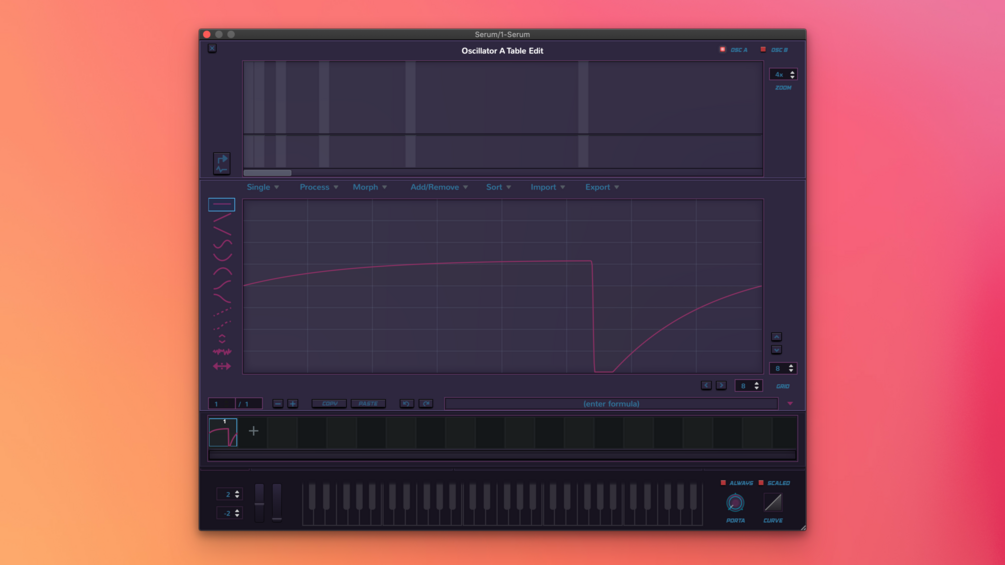
Task: Select wavetable frame 1 thumbnail
Action: [223, 432]
